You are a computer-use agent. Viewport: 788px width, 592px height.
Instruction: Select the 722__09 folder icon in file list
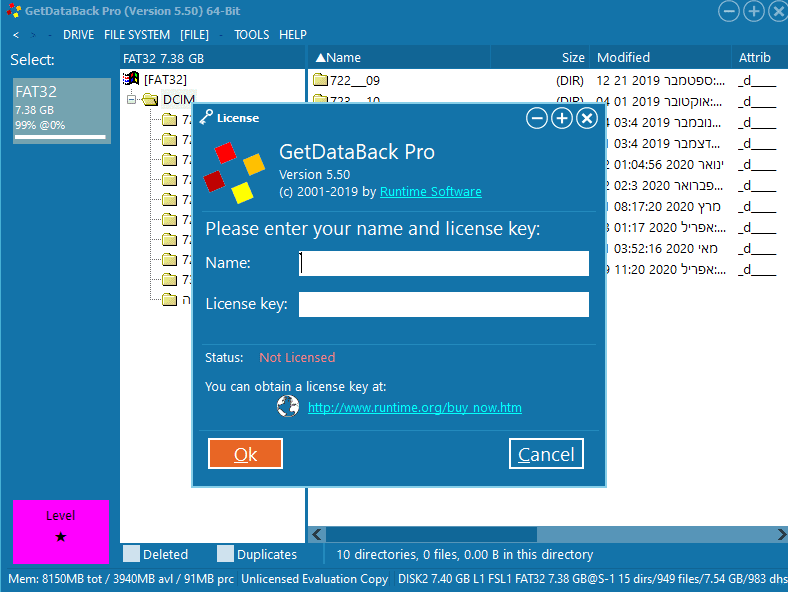[320, 80]
